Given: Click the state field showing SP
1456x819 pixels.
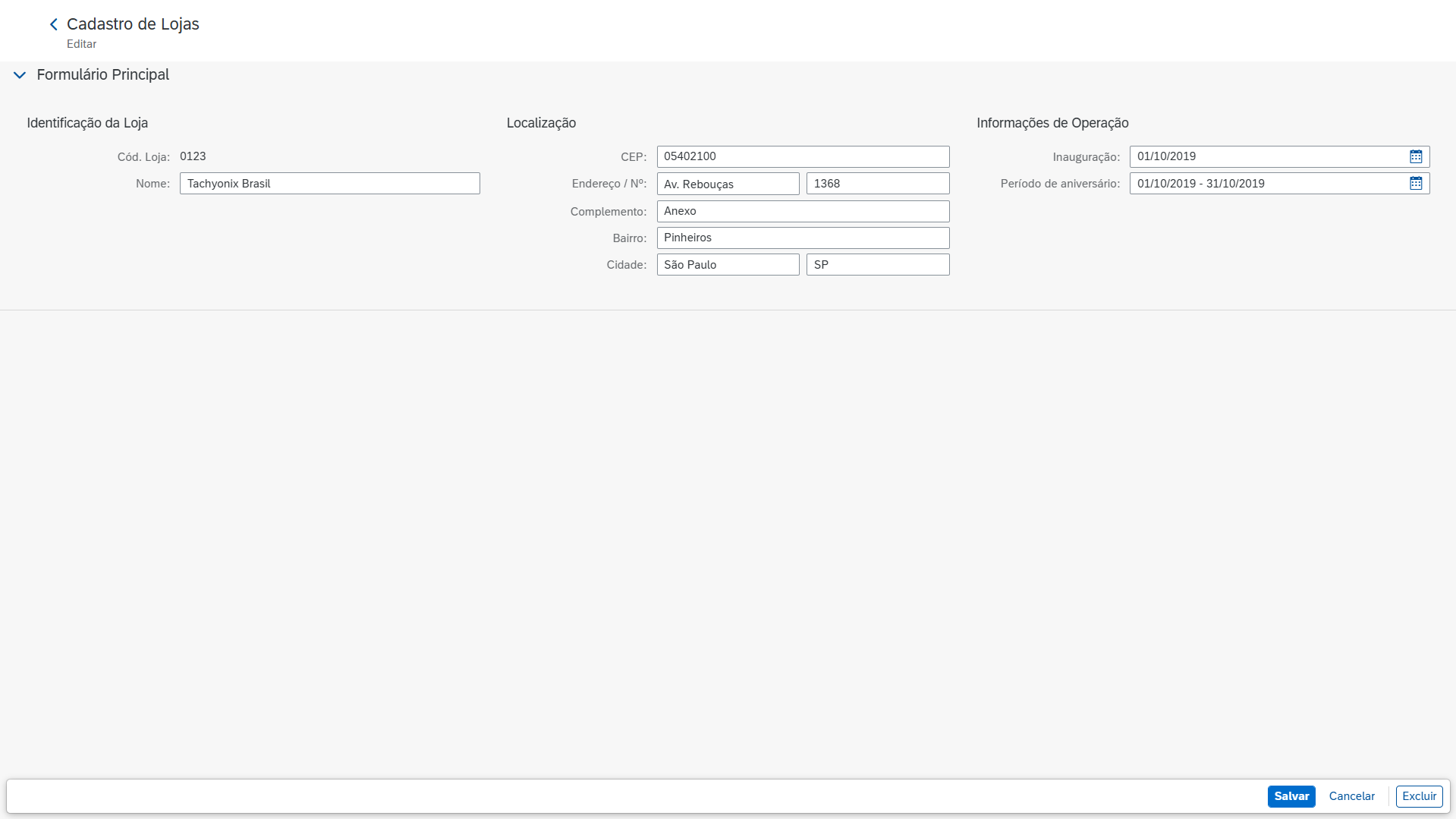Looking at the screenshot, I should click(877, 265).
